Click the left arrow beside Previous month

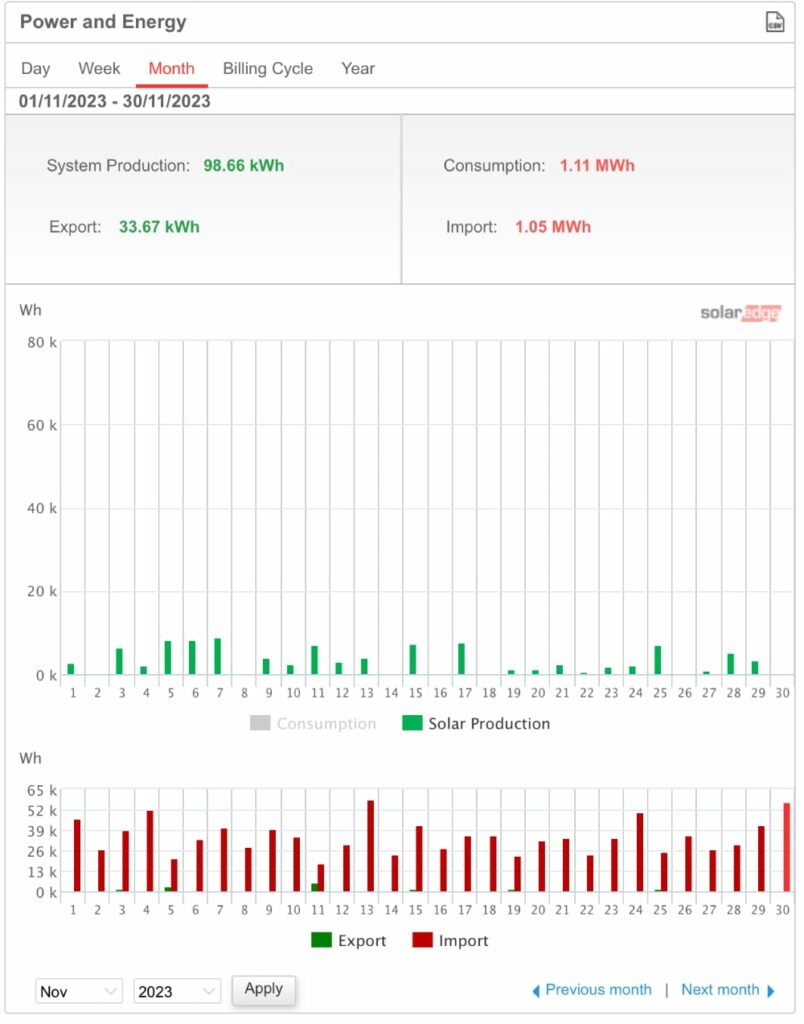point(536,990)
